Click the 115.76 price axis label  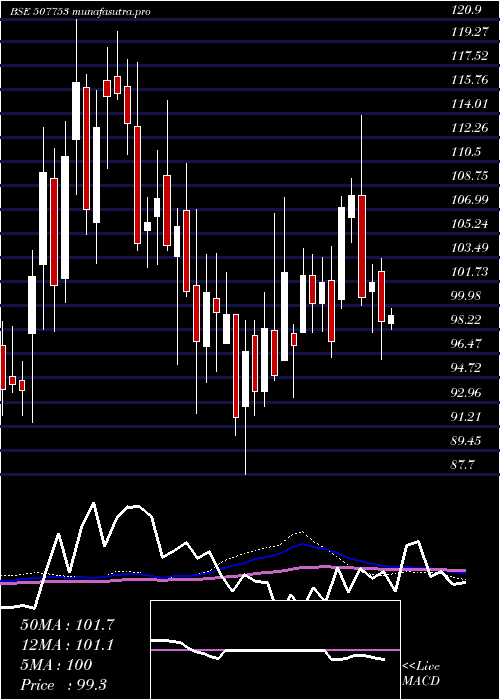pyautogui.click(x=469, y=80)
